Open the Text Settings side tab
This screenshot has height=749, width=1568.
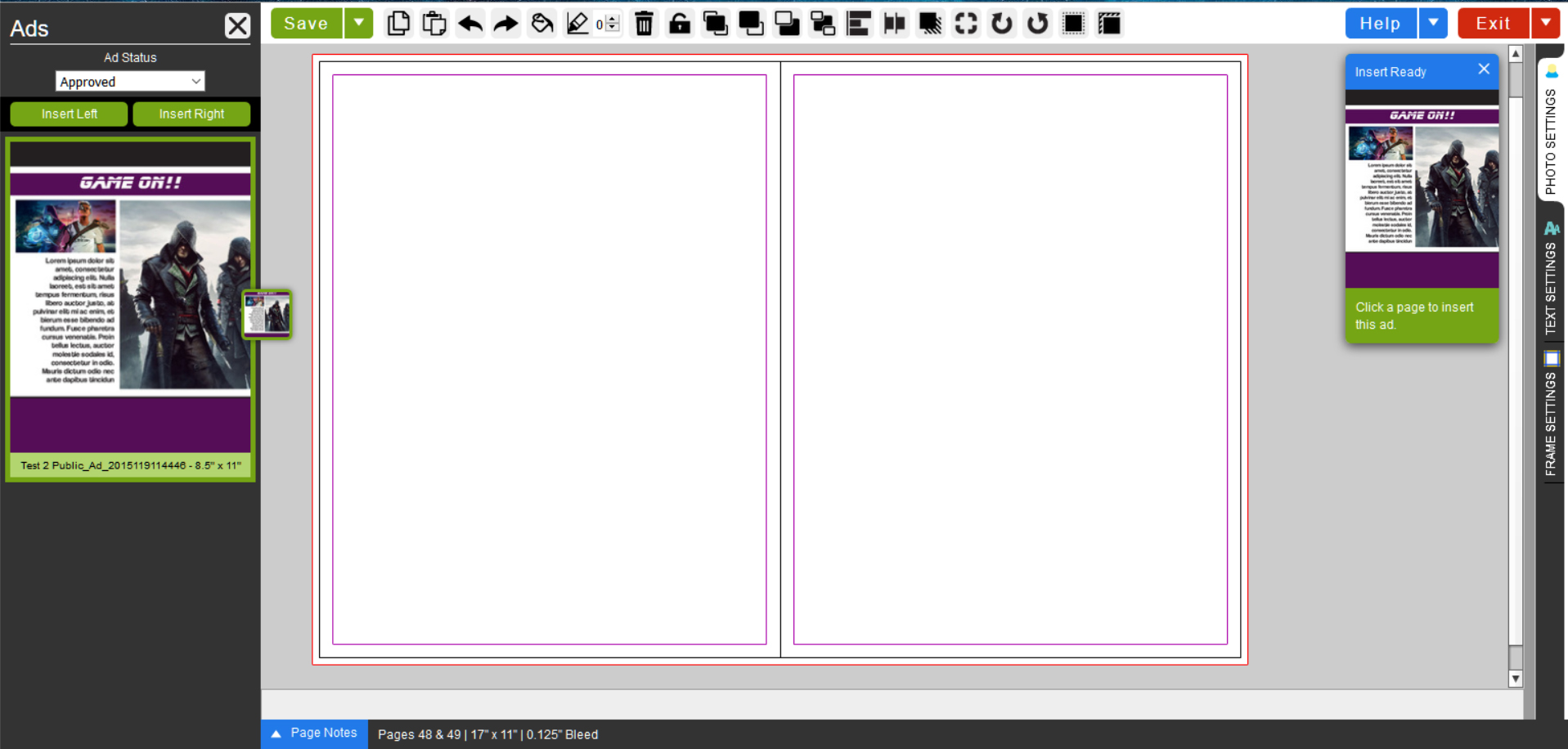pyautogui.click(x=1551, y=278)
